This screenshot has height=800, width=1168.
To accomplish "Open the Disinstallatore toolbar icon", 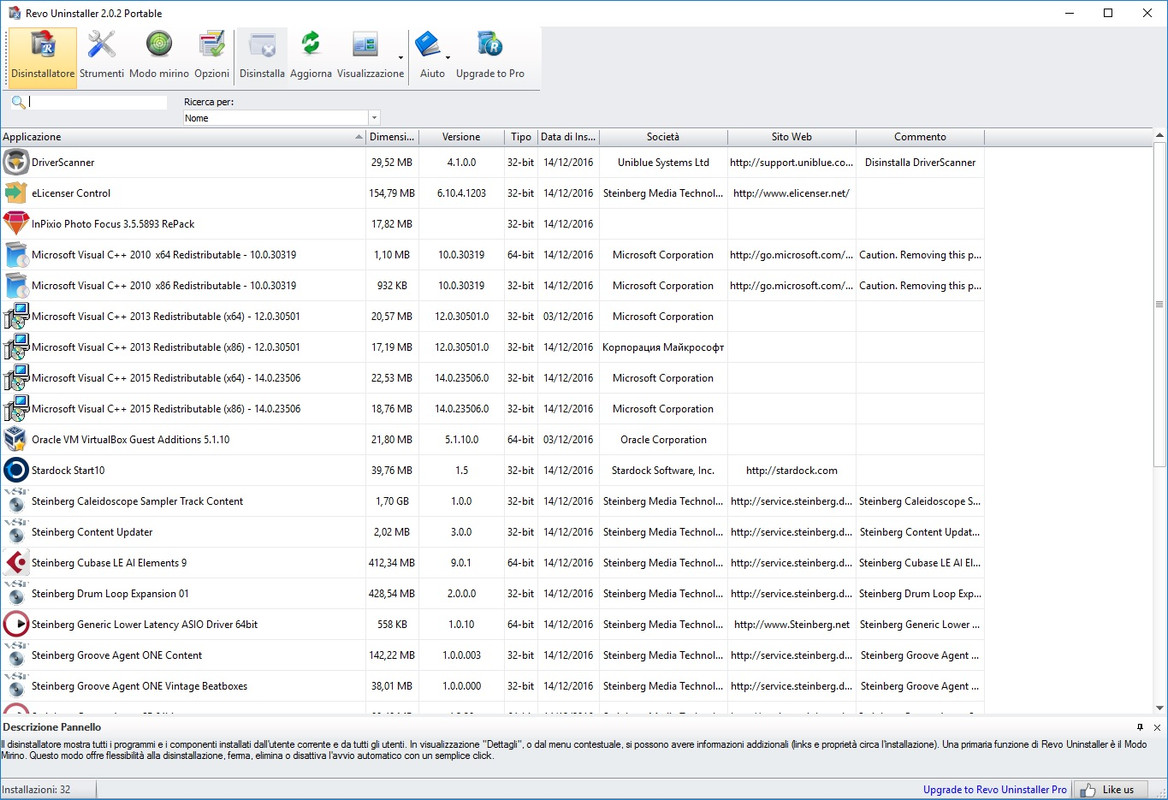I will pos(42,45).
